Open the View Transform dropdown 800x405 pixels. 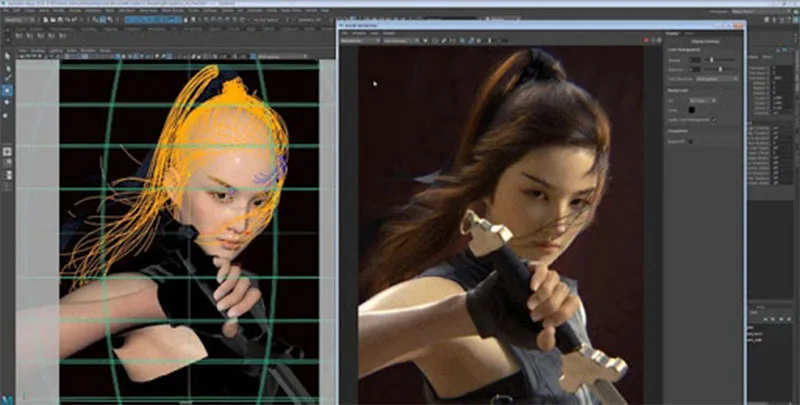click(x=717, y=79)
